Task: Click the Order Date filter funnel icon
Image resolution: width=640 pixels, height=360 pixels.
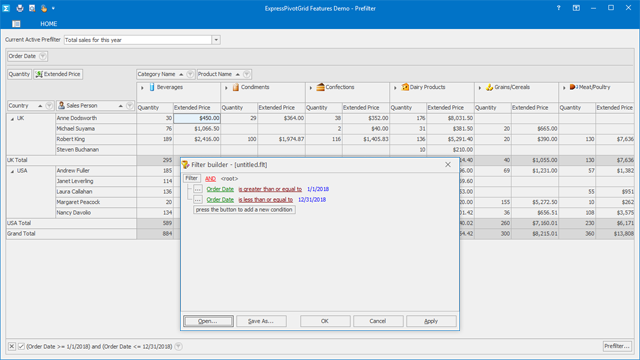Action: [x=42, y=56]
